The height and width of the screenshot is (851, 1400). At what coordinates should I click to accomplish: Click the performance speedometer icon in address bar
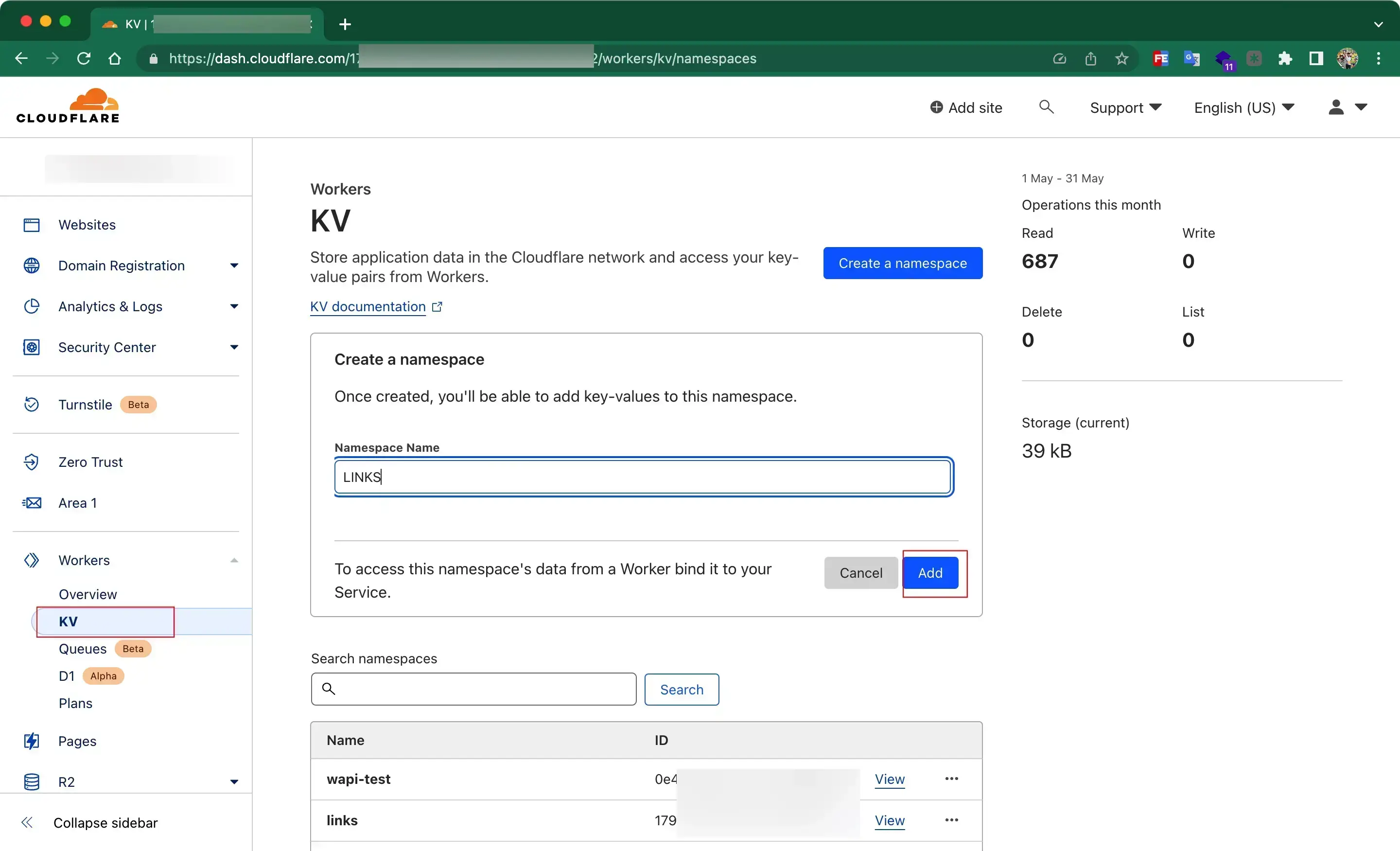click(x=1059, y=58)
